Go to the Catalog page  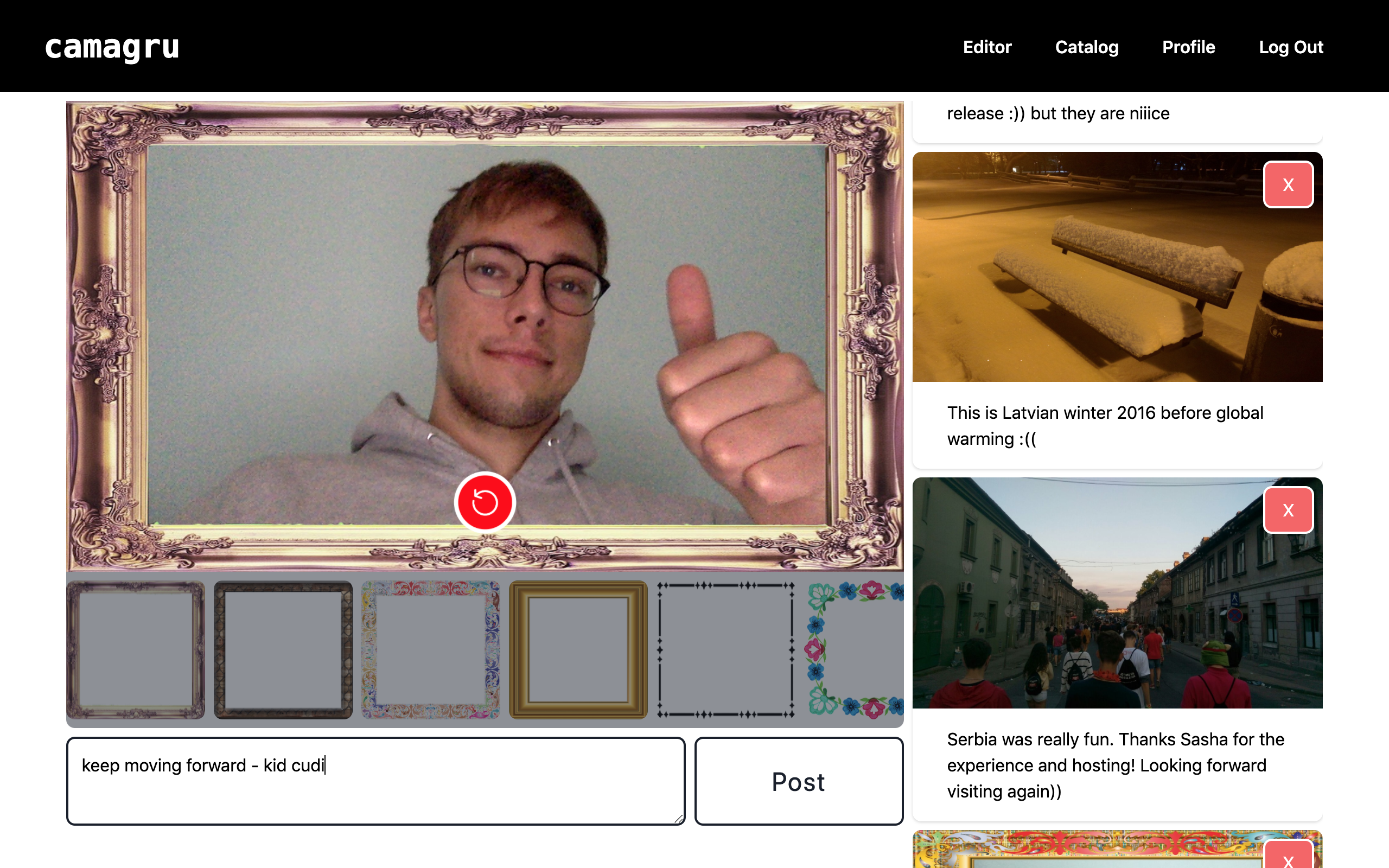[x=1087, y=47]
